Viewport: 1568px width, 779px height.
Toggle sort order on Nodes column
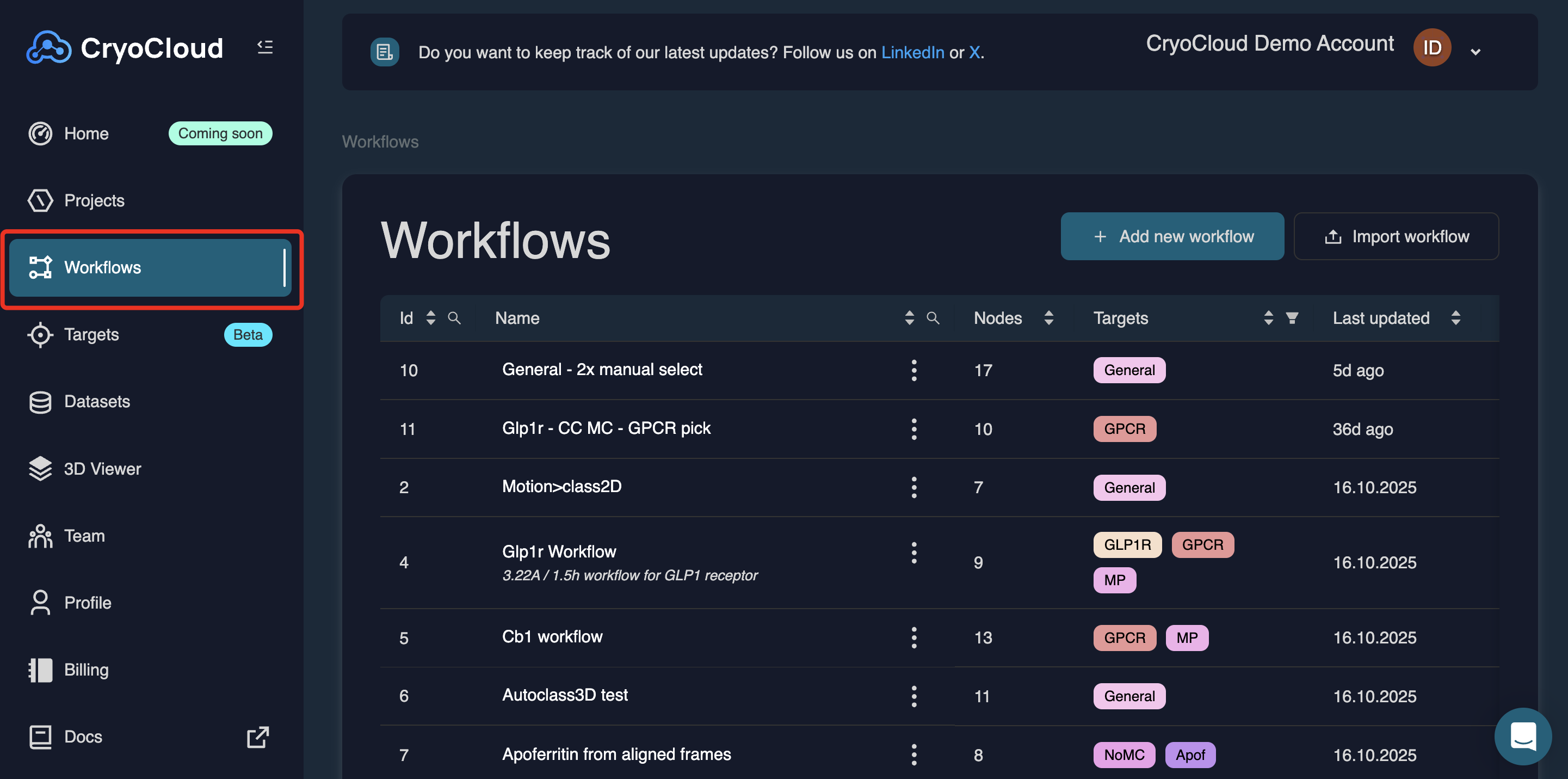[1049, 318]
